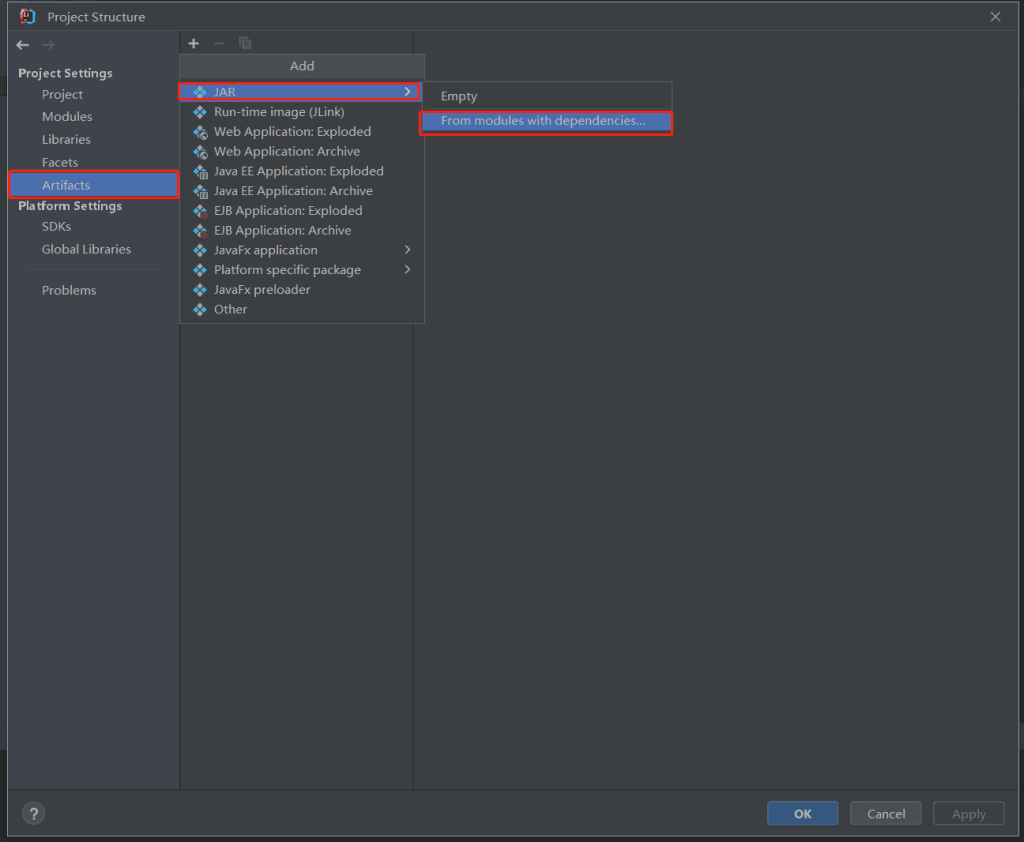Choose EJB Application: Archive entry
This screenshot has height=842, width=1024.
(x=282, y=230)
